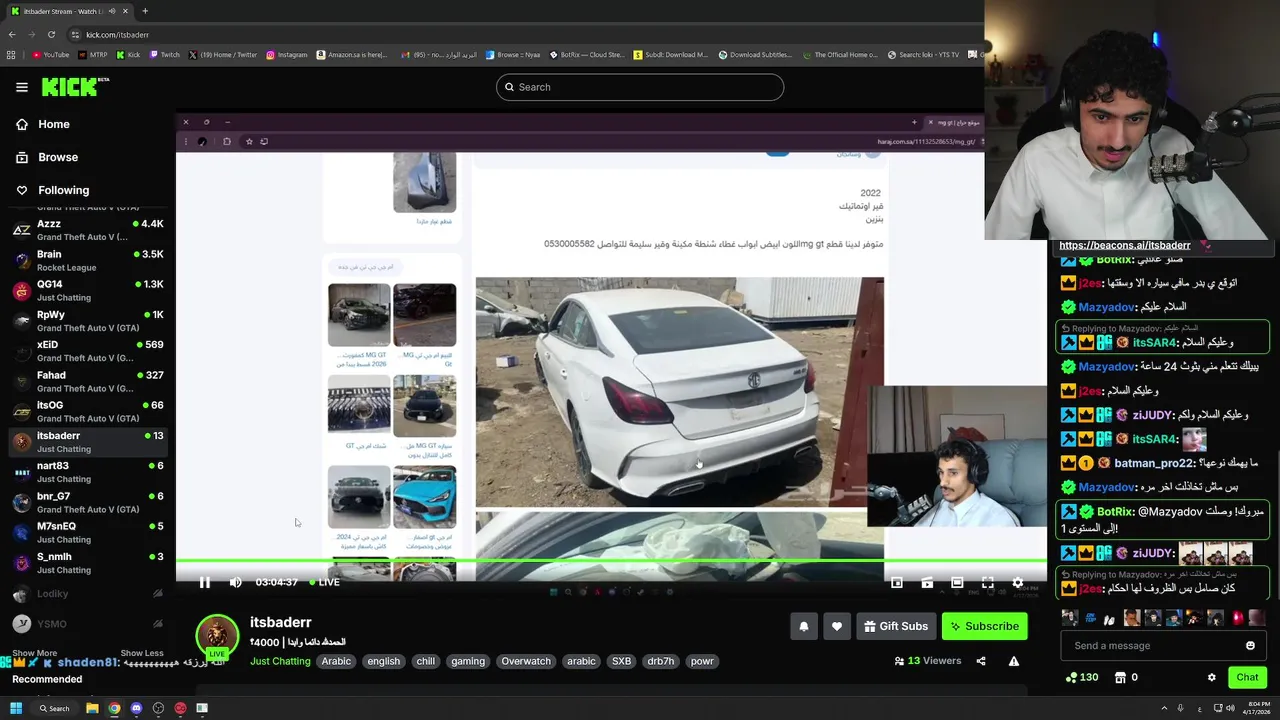Select the Overwatch tag
The image size is (1280, 720).
coord(526,661)
